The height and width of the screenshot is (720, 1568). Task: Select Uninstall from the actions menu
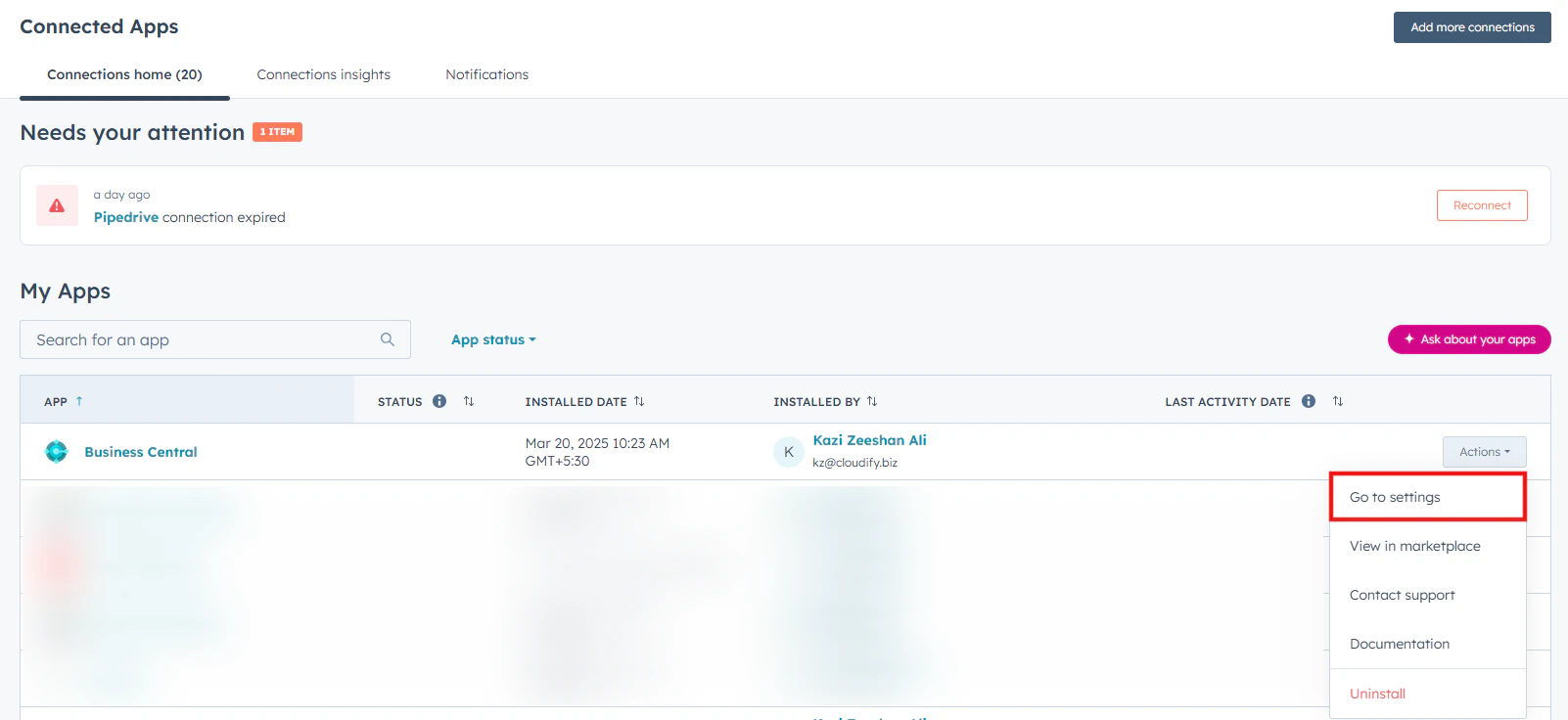point(1427,694)
